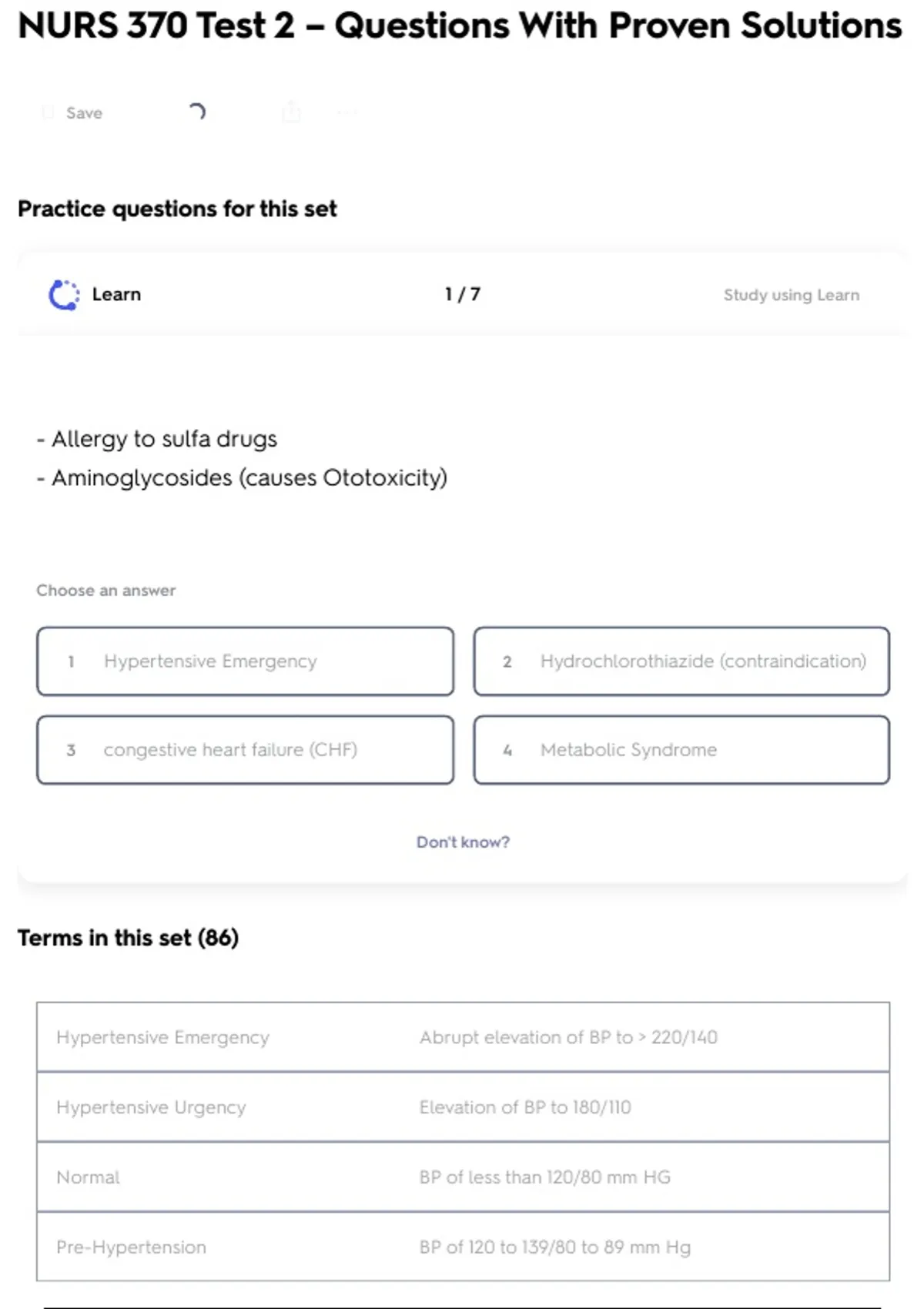The width and height of the screenshot is (924, 1309).
Task: Open Study using Learn
Action: (791, 295)
